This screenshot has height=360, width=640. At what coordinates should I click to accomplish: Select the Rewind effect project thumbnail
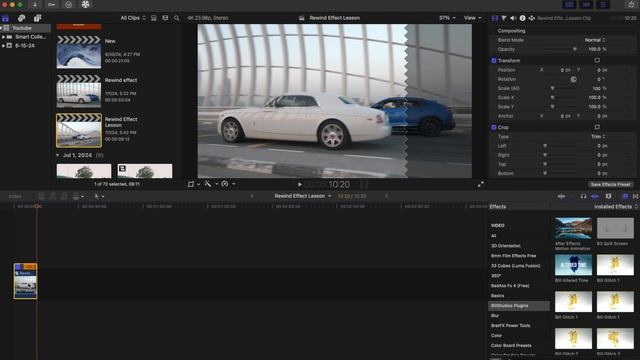point(79,91)
